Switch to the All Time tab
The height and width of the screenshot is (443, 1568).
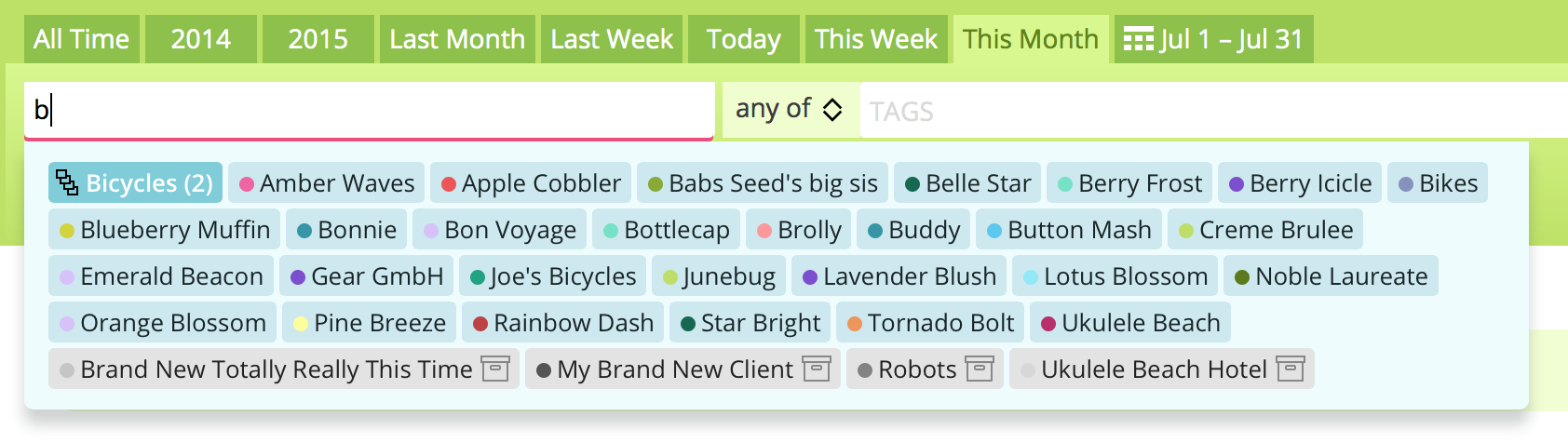point(82,39)
